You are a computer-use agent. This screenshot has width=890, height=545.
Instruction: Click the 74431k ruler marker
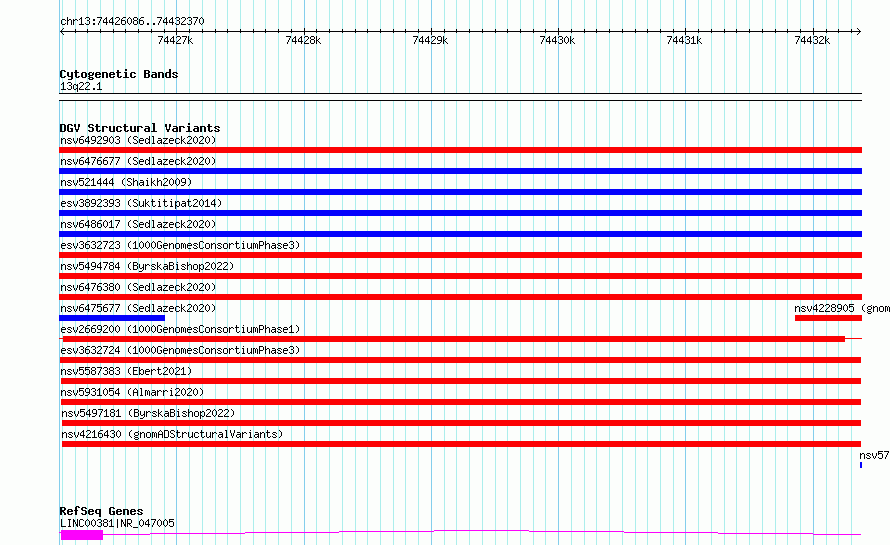click(685, 40)
